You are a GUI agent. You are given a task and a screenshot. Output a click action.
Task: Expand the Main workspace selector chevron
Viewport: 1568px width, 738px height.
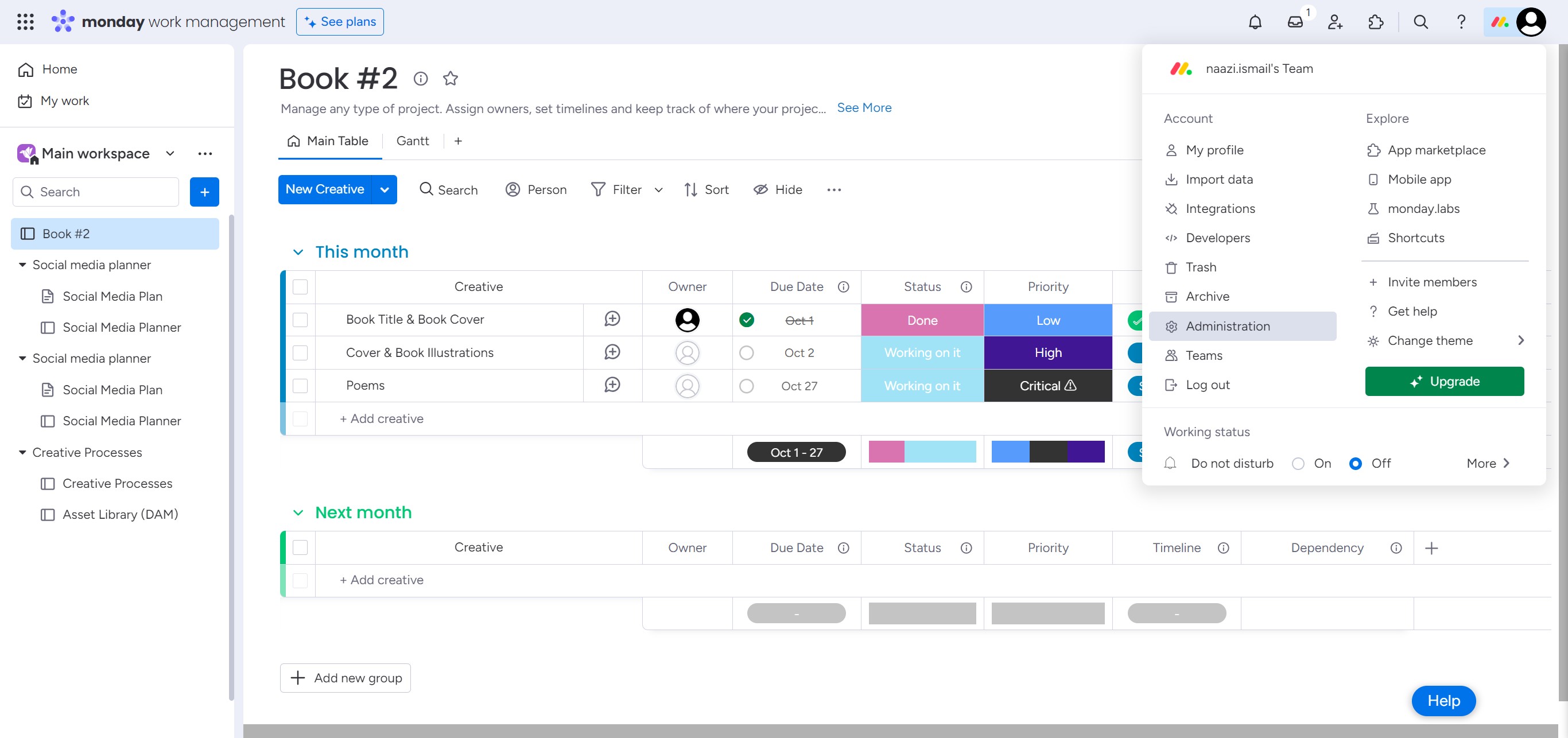coord(170,153)
